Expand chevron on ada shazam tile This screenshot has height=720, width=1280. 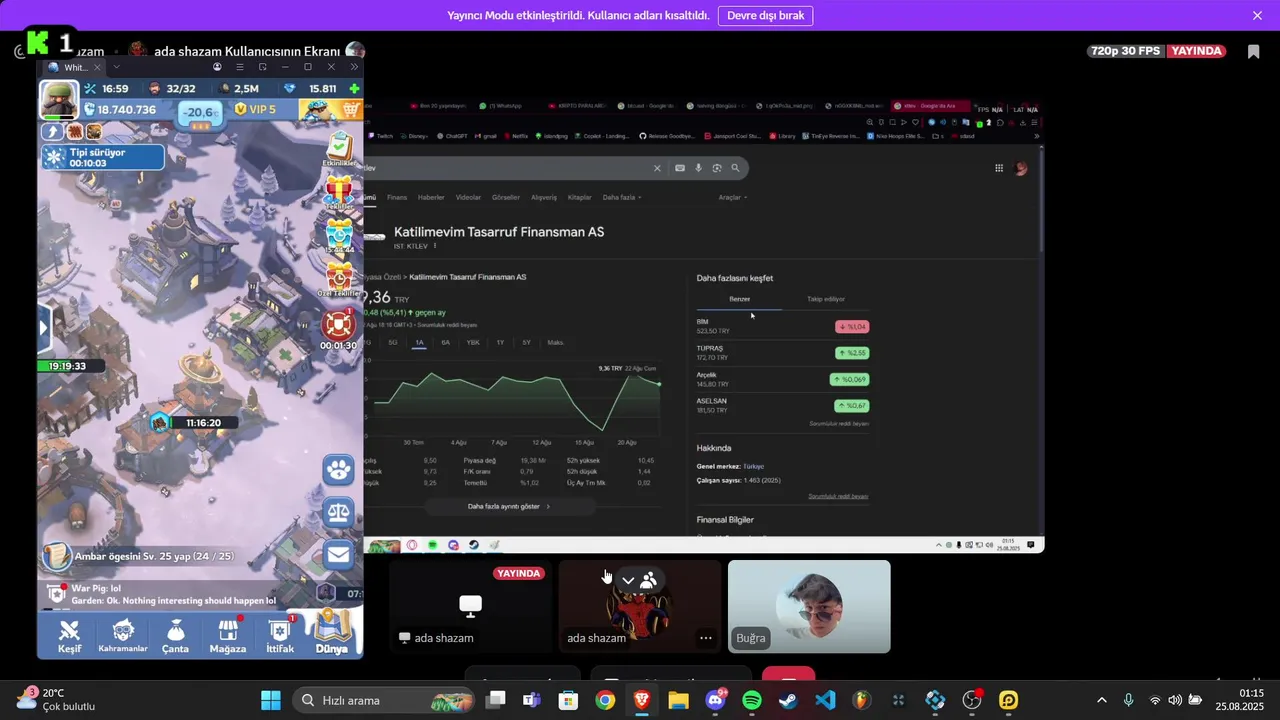click(628, 580)
